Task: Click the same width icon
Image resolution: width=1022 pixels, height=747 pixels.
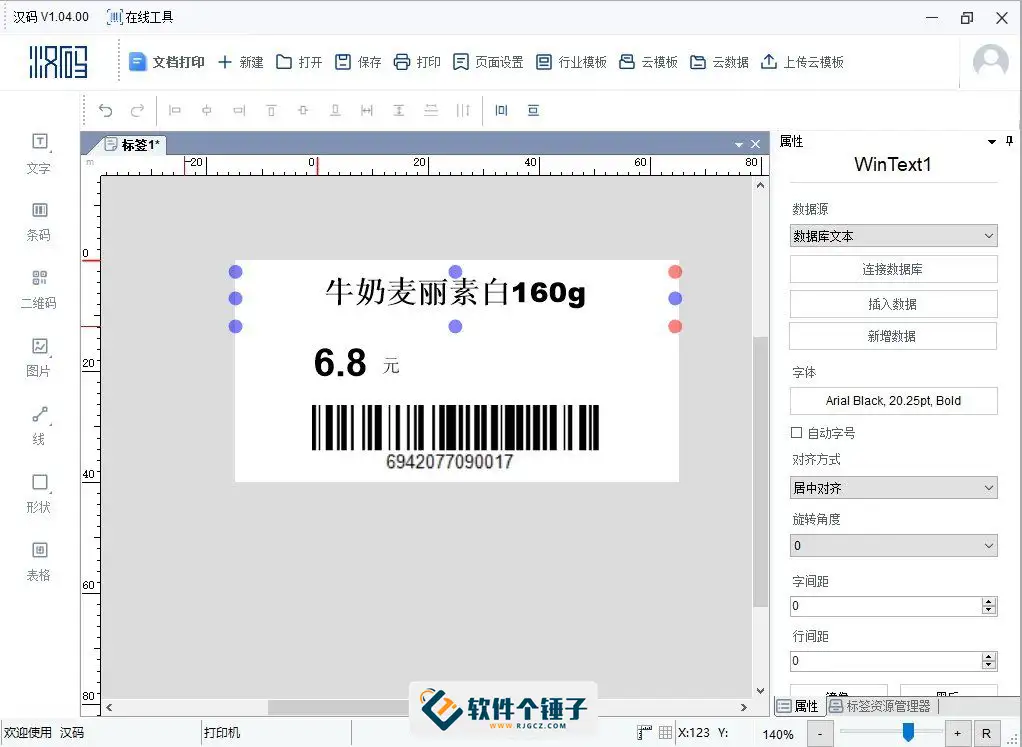Action: (x=367, y=110)
